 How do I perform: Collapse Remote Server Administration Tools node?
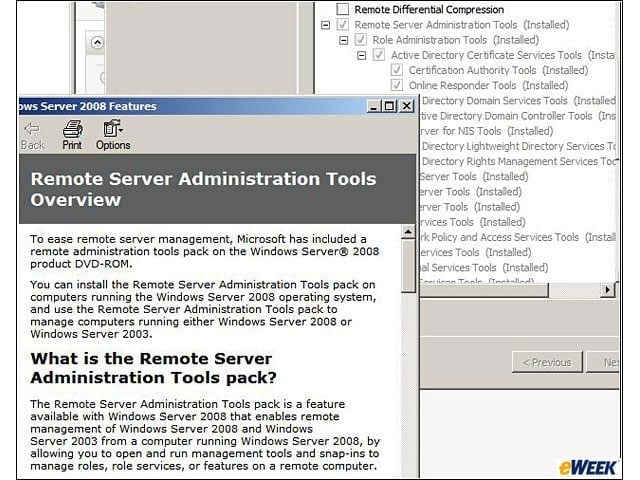click(x=325, y=25)
